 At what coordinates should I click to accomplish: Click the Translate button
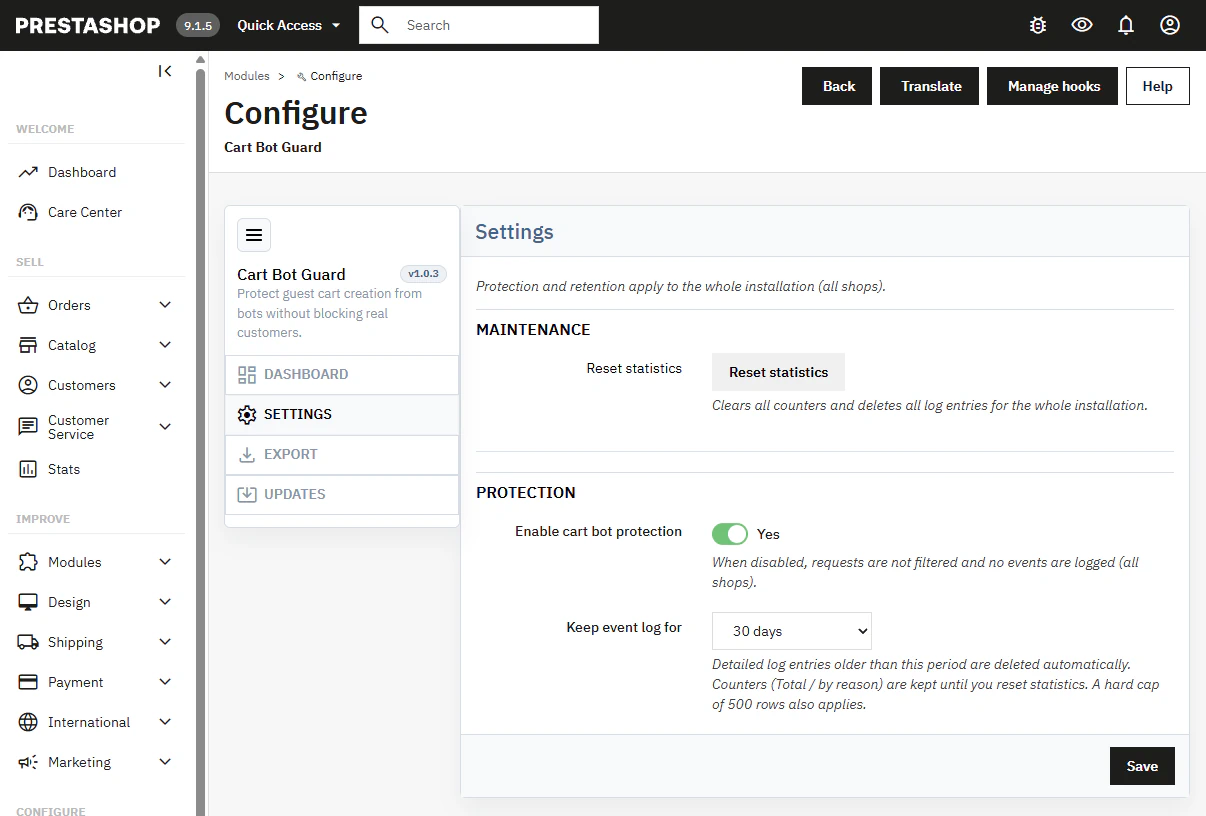pos(930,86)
